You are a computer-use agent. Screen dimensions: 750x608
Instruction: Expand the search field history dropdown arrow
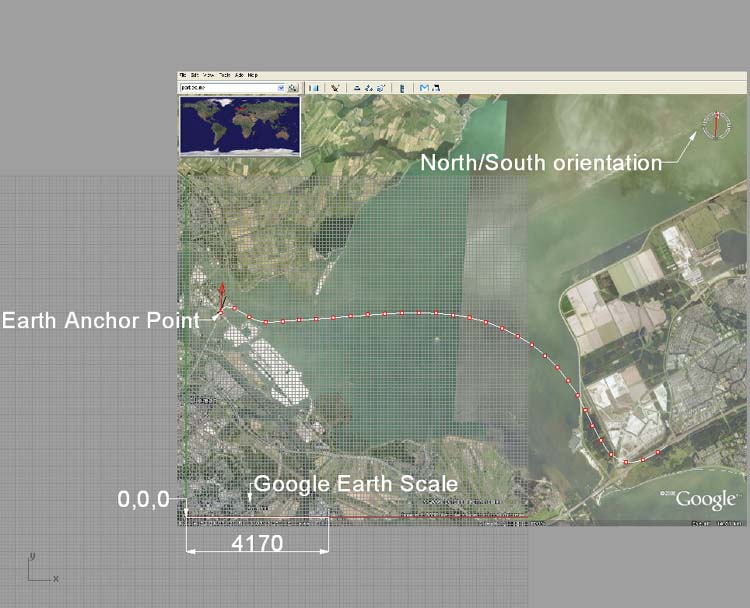[281, 88]
